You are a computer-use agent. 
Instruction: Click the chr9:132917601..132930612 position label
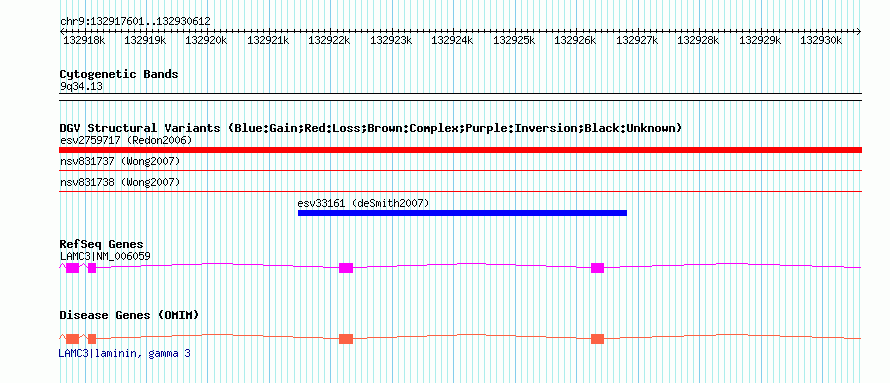click(x=135, y=22)
